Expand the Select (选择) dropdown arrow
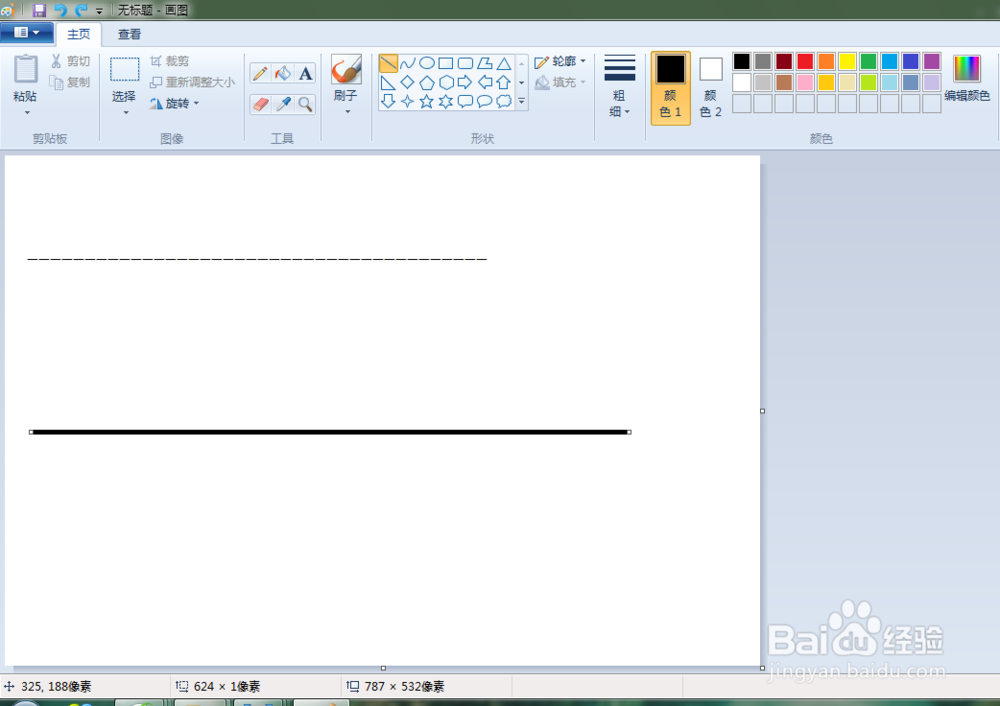Image resolution: width=1000 pixels, height=706 pixels. click(126, 113)
